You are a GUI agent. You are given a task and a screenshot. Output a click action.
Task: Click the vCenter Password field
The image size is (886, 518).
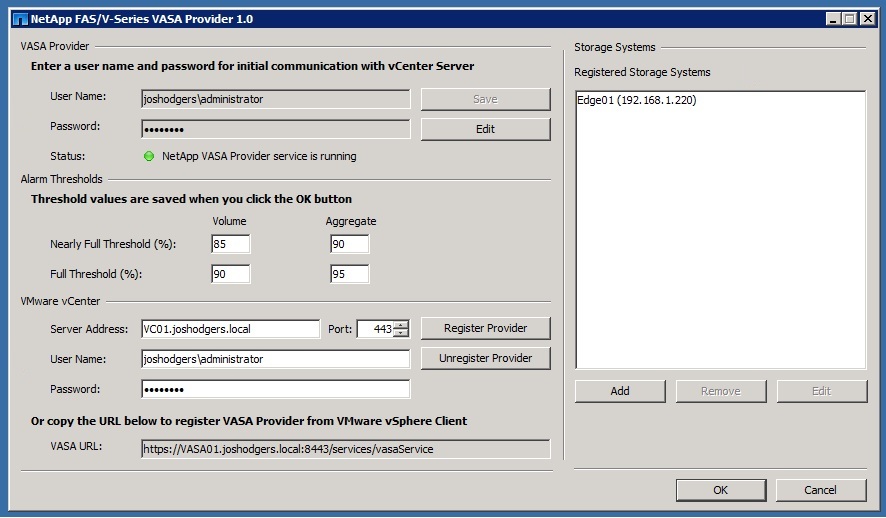(x=275, y=389)
